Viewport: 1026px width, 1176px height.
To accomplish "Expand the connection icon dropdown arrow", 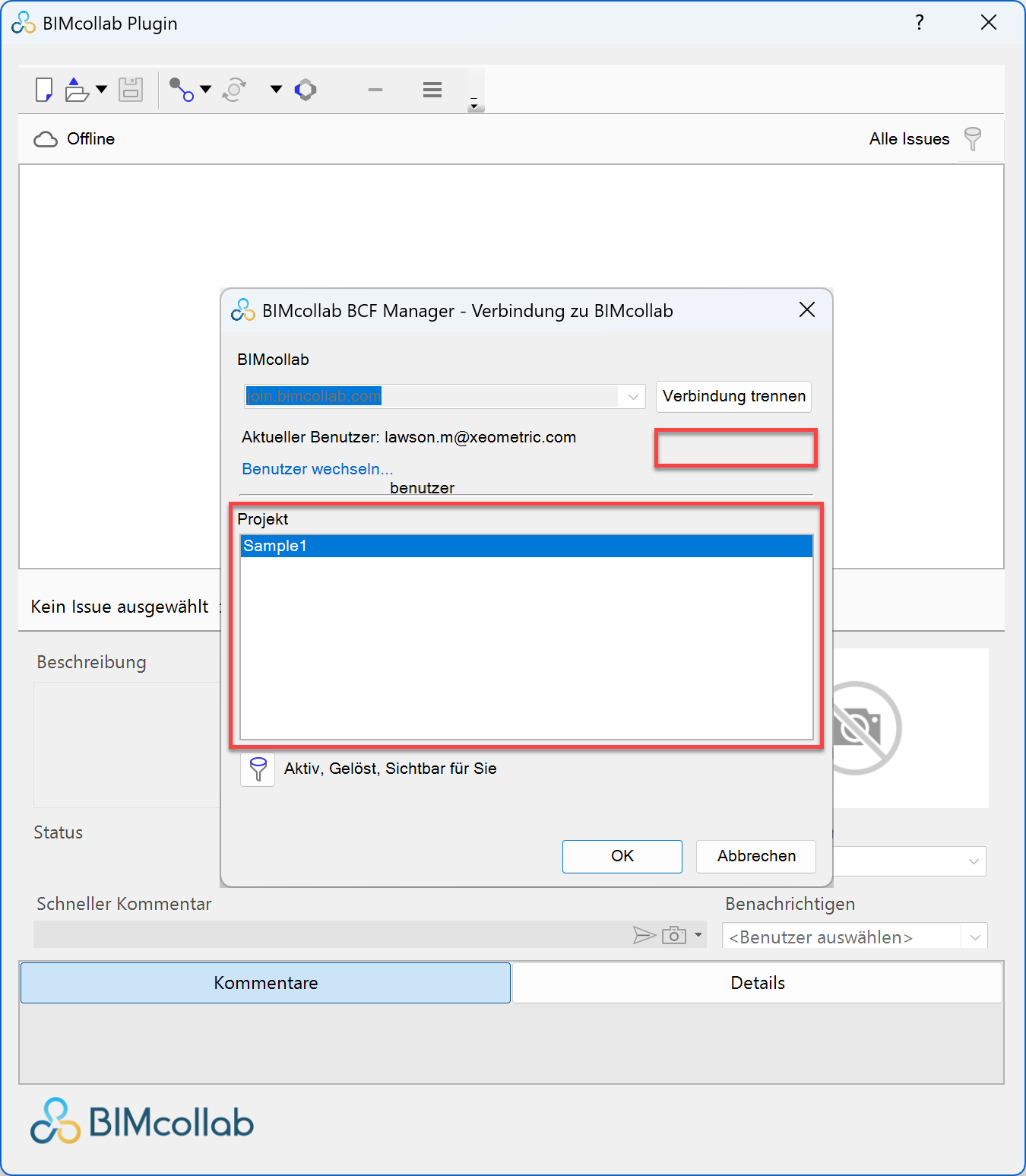I will point(205,90).
